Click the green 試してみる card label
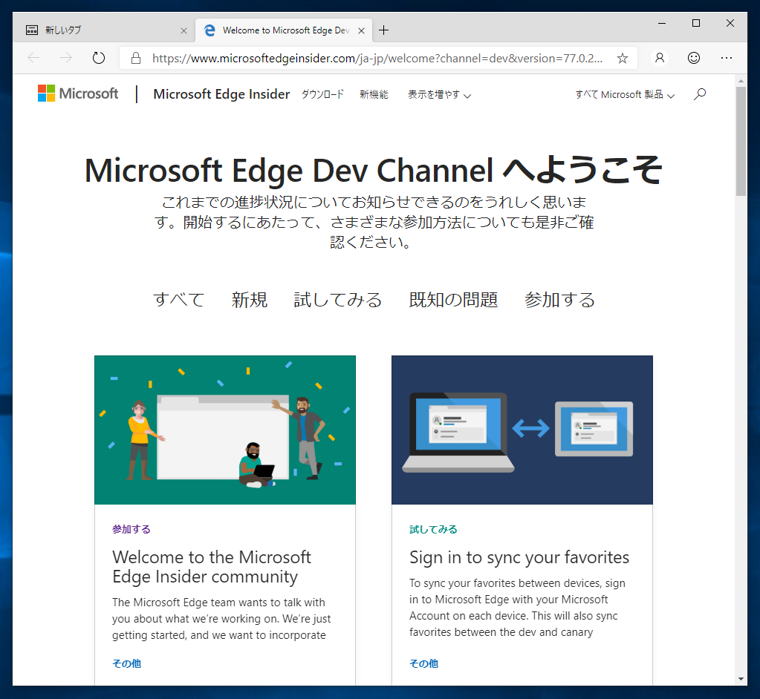760x699 pixels. click(x=433, y=529)
